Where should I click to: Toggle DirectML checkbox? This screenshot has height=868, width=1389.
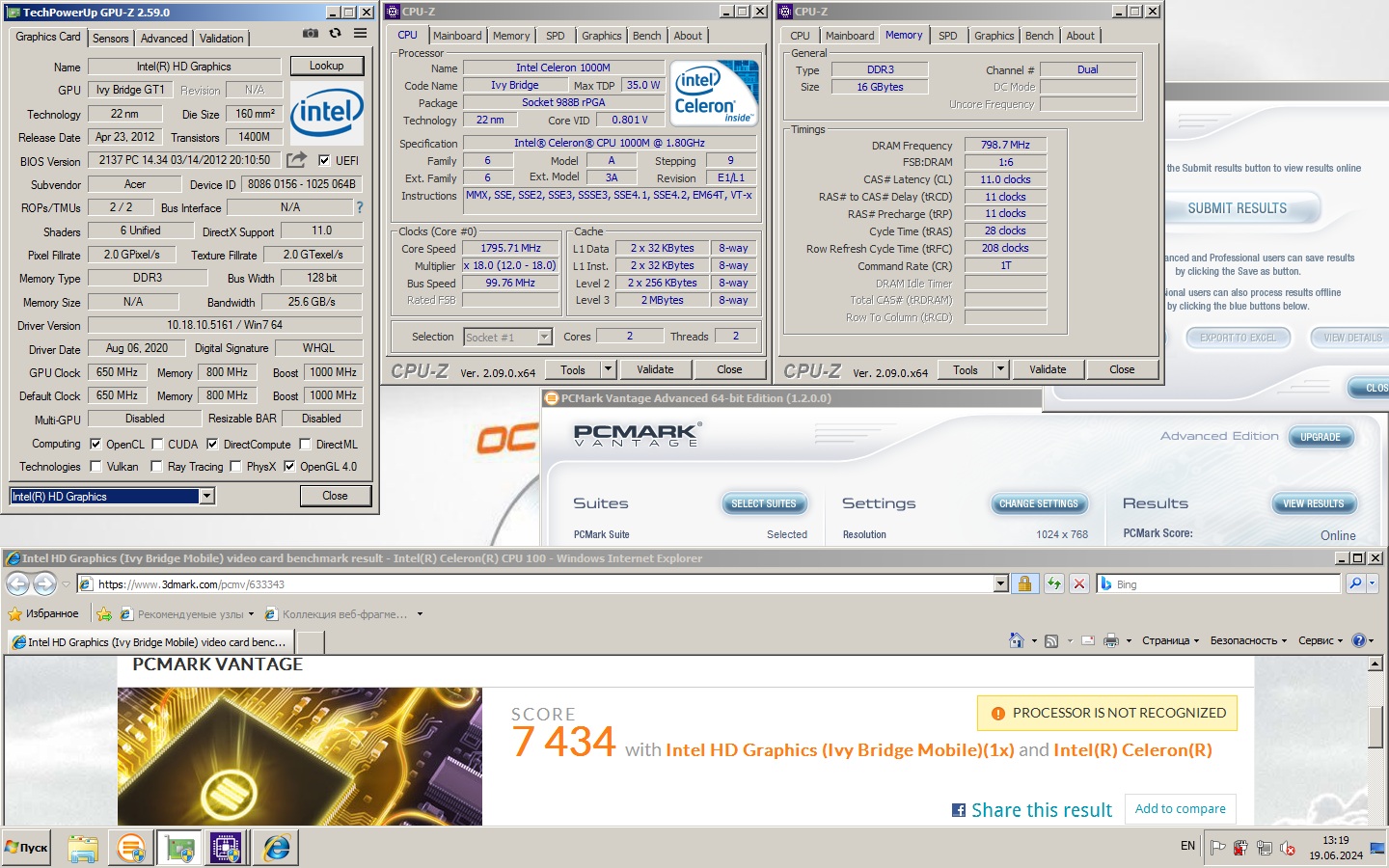pyautogui.click(x=305, y=445)
